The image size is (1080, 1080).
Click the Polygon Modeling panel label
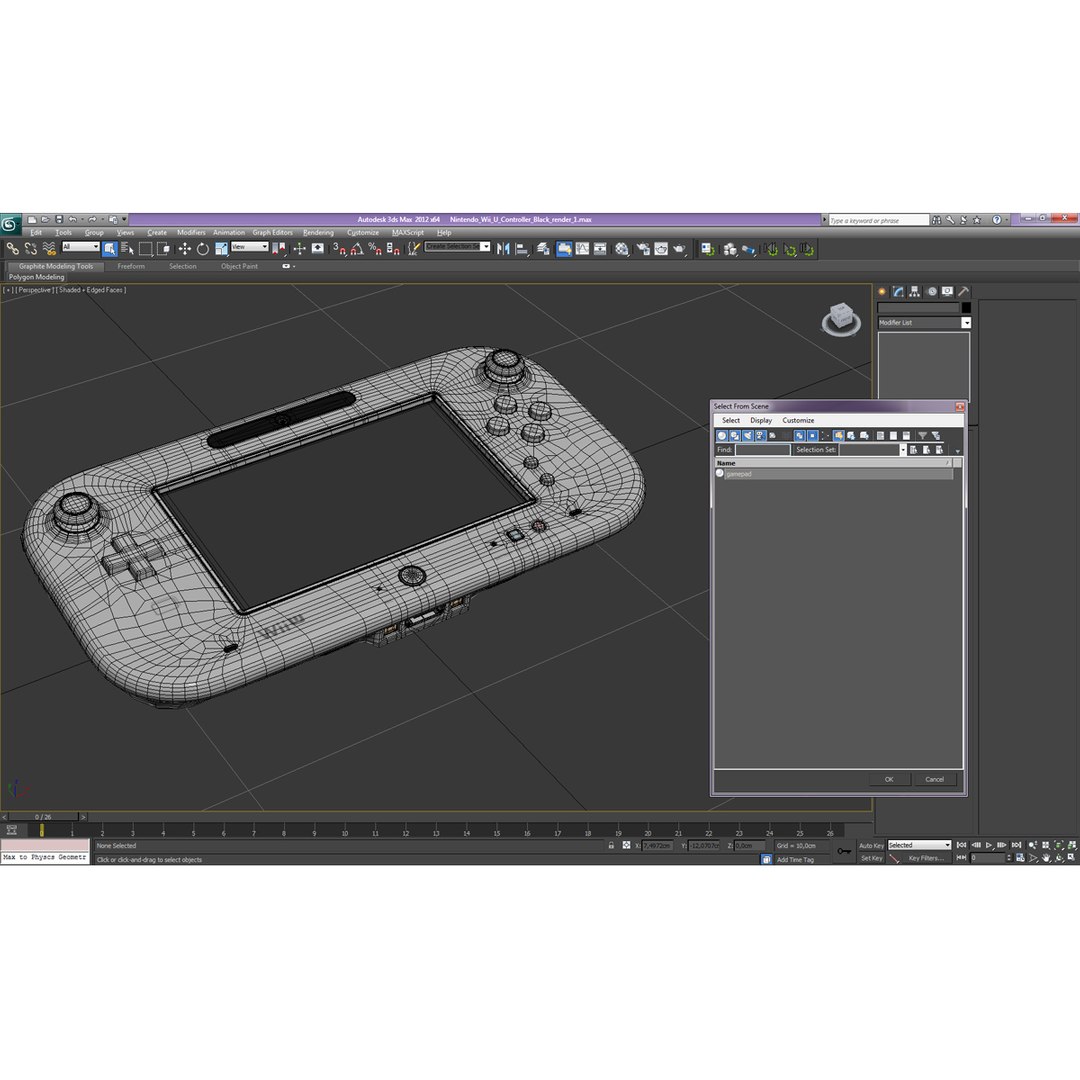[37, 277]
